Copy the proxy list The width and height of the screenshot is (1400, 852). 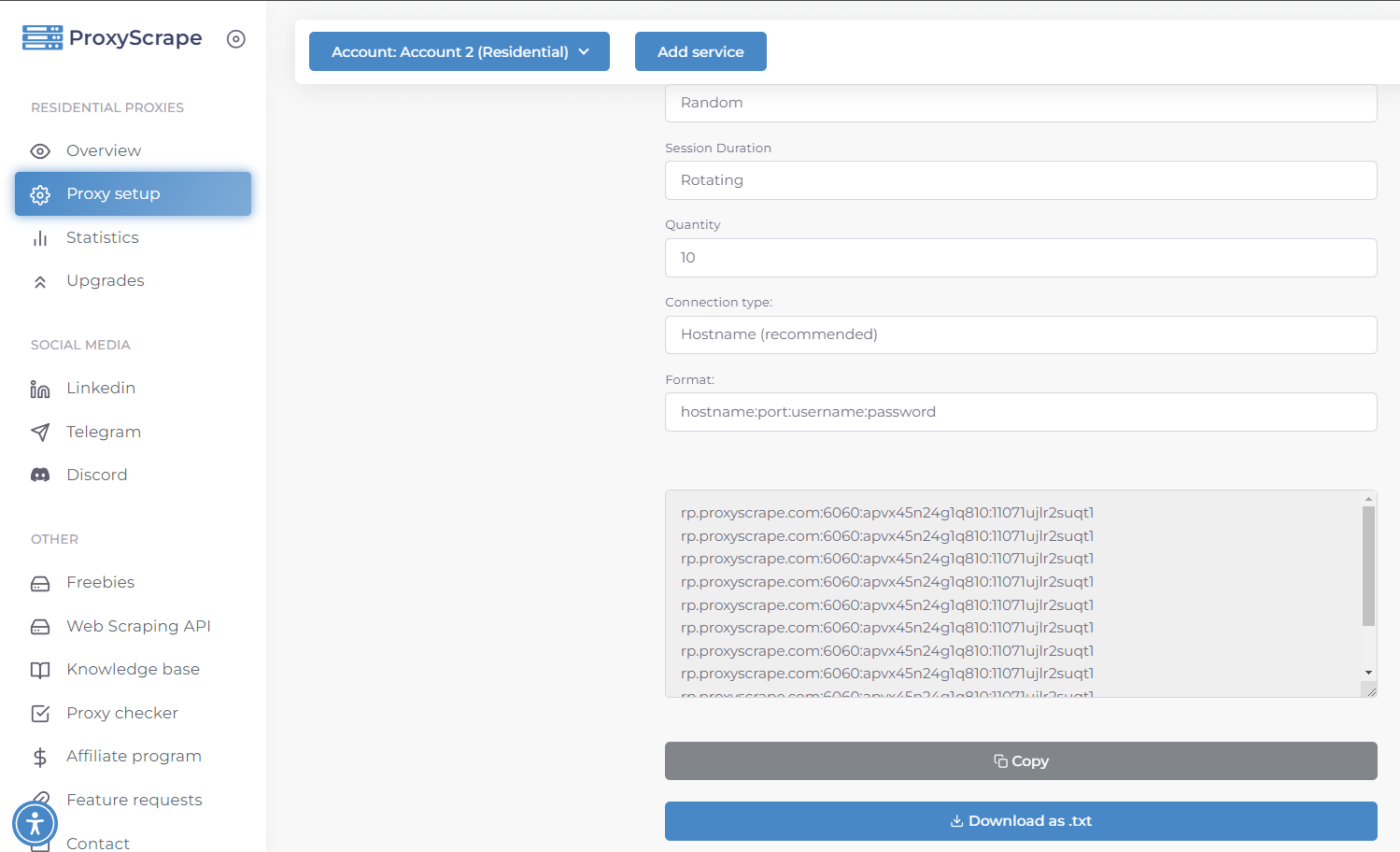point(1020,760)
